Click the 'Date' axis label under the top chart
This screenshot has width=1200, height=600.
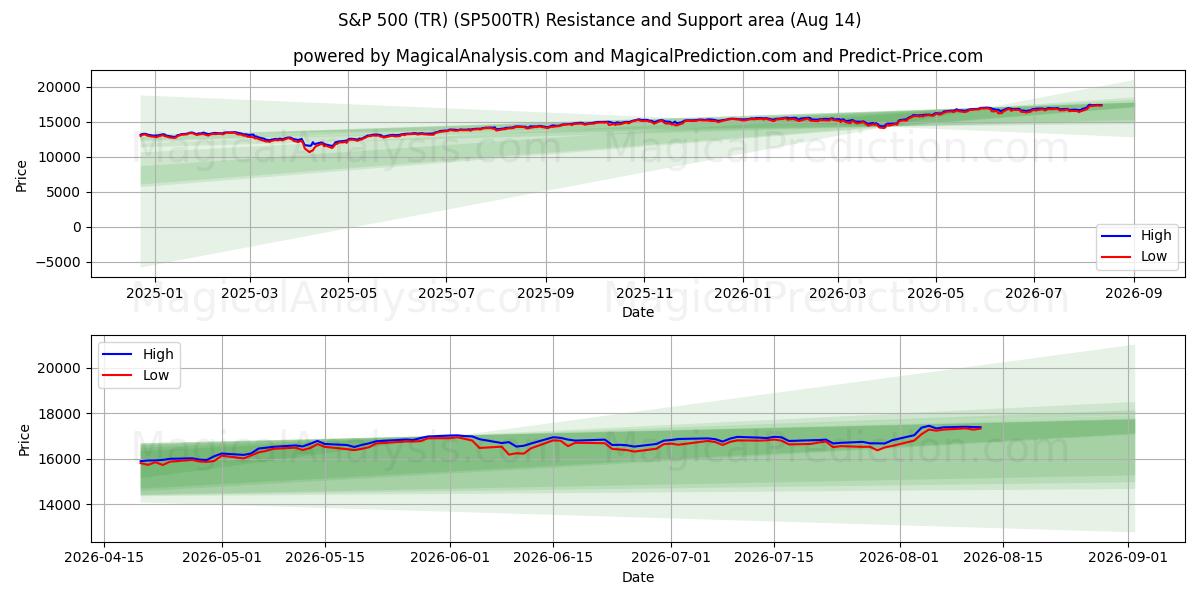click(x=638, y=313)
